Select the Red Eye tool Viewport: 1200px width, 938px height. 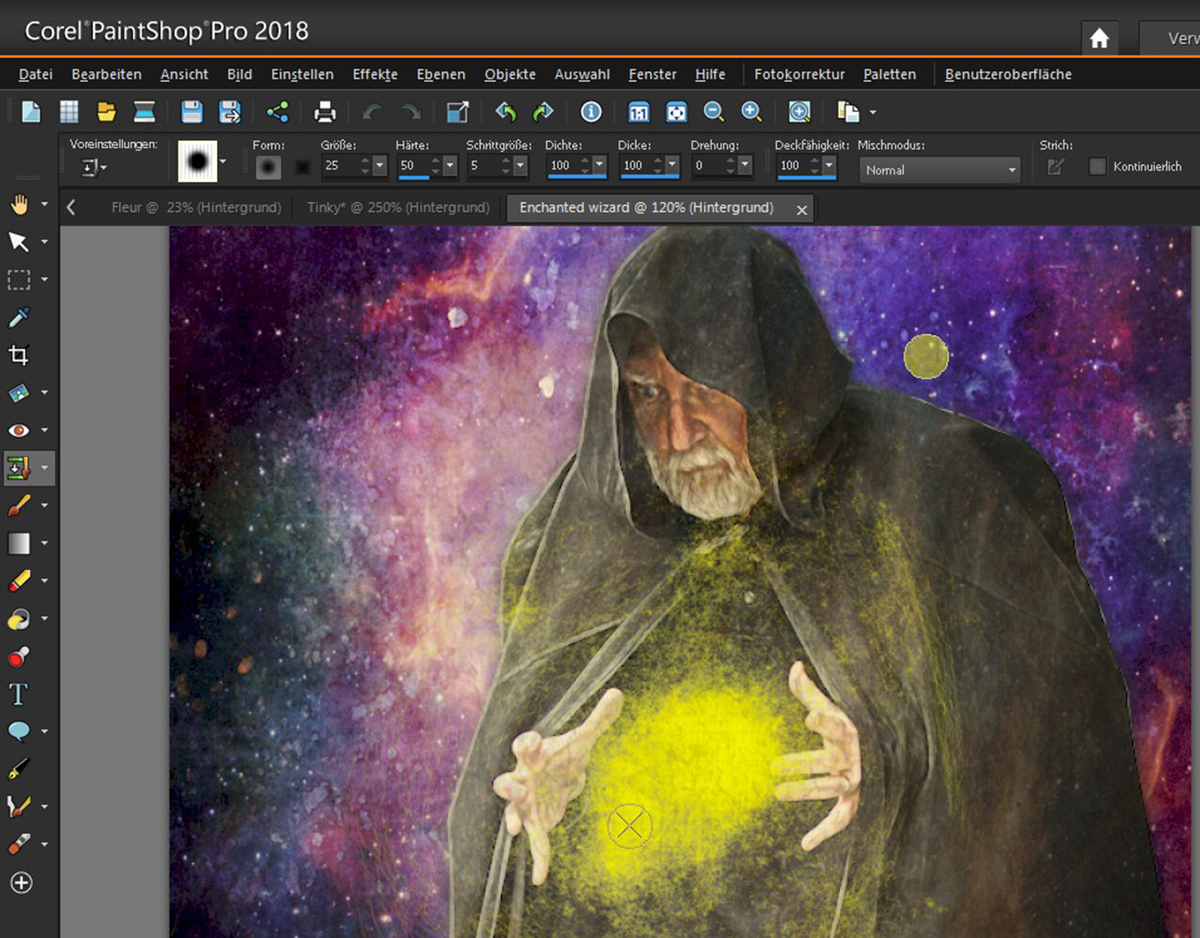coord(19,430)
